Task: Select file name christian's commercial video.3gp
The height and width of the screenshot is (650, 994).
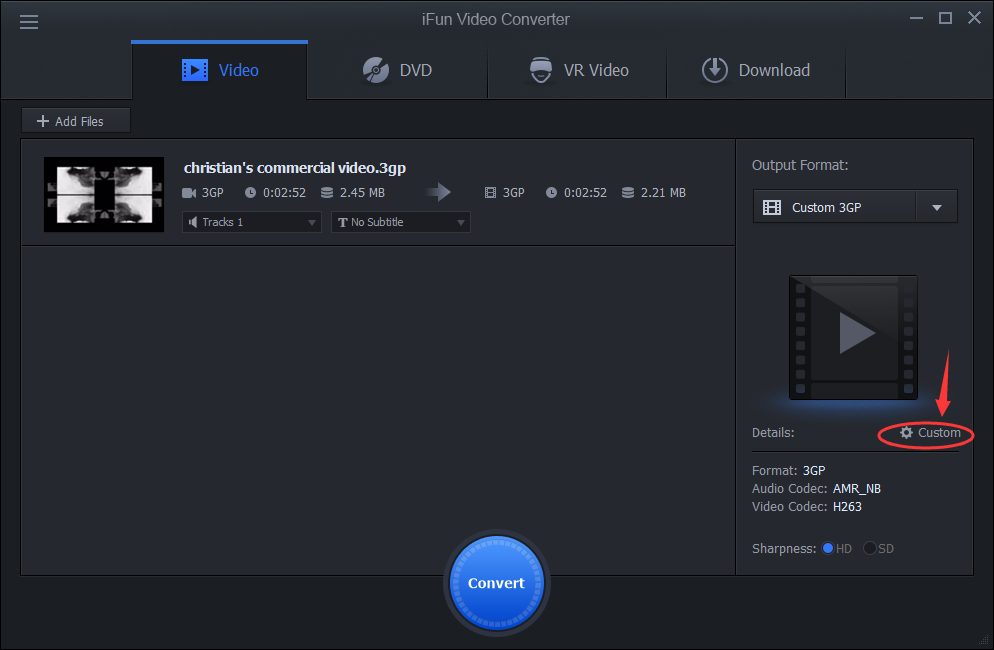Action: 295,167
